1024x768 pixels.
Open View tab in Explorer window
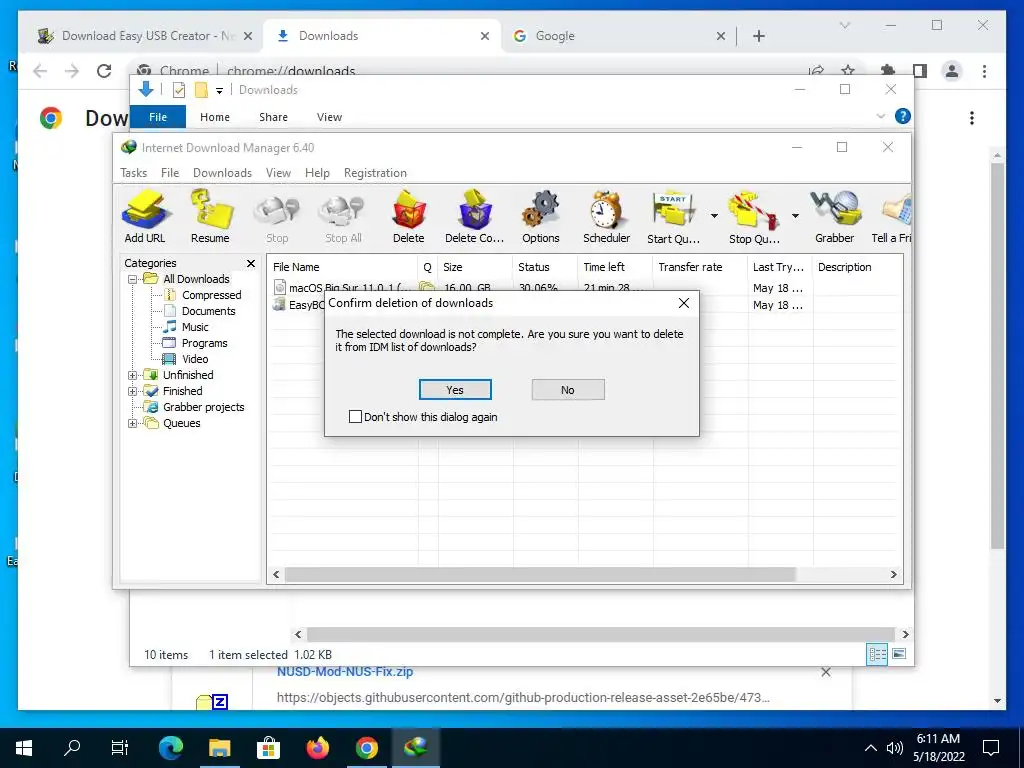click(x=329, y=117)
